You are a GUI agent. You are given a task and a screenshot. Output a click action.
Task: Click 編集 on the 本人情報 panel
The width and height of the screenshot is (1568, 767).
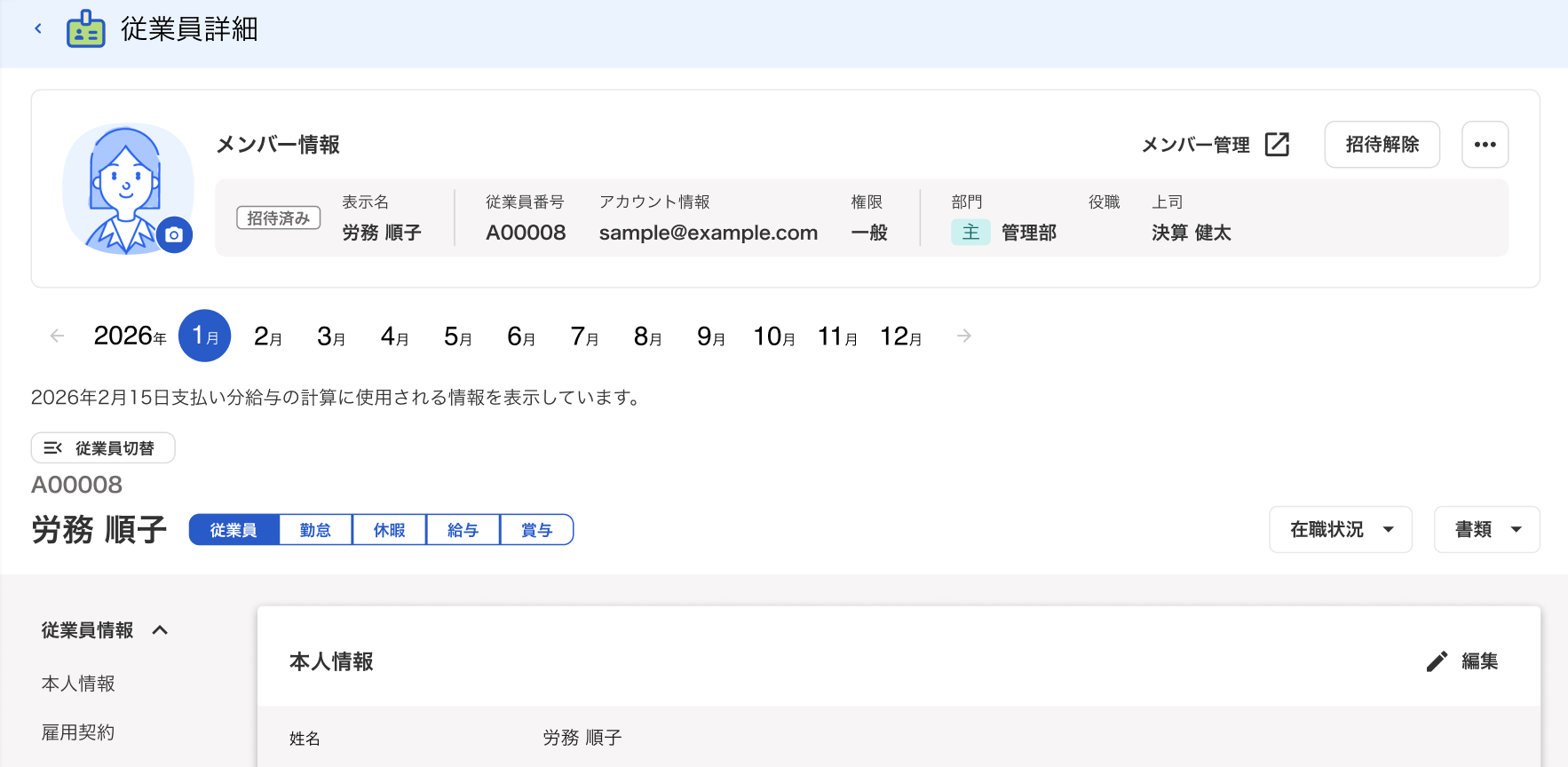1480,661
